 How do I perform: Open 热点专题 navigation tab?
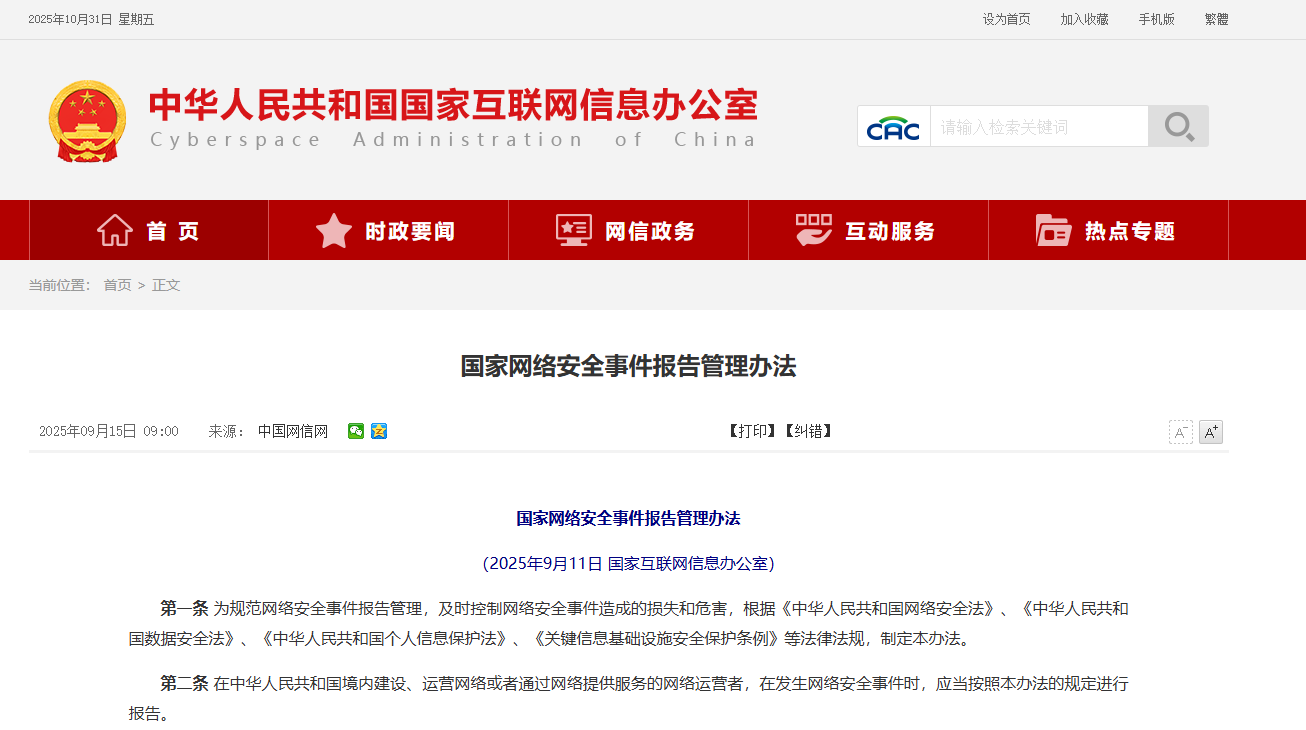pos(1108,231)
